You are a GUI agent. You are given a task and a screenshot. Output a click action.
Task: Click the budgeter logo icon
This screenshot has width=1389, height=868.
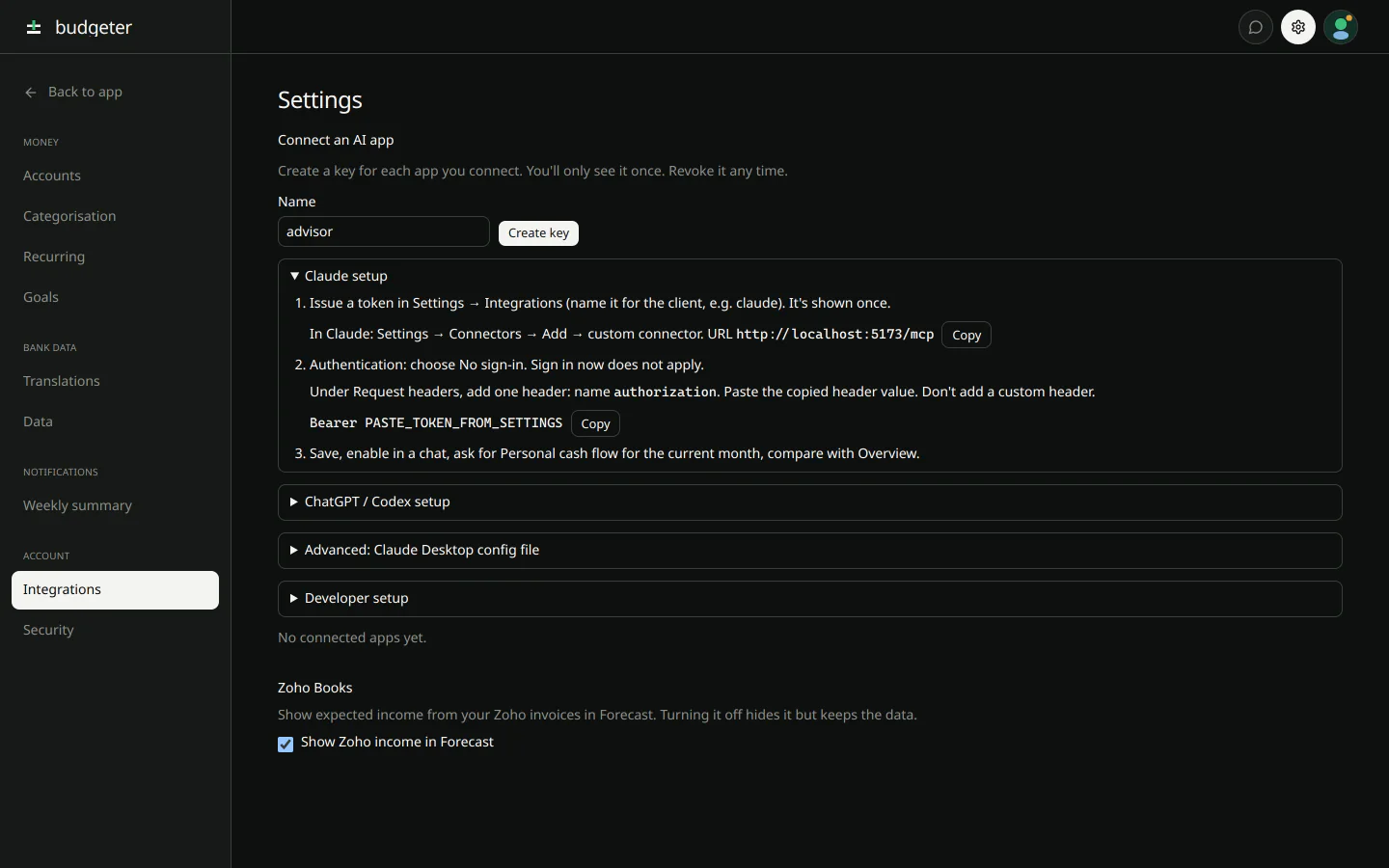click(x=34, y=27)
